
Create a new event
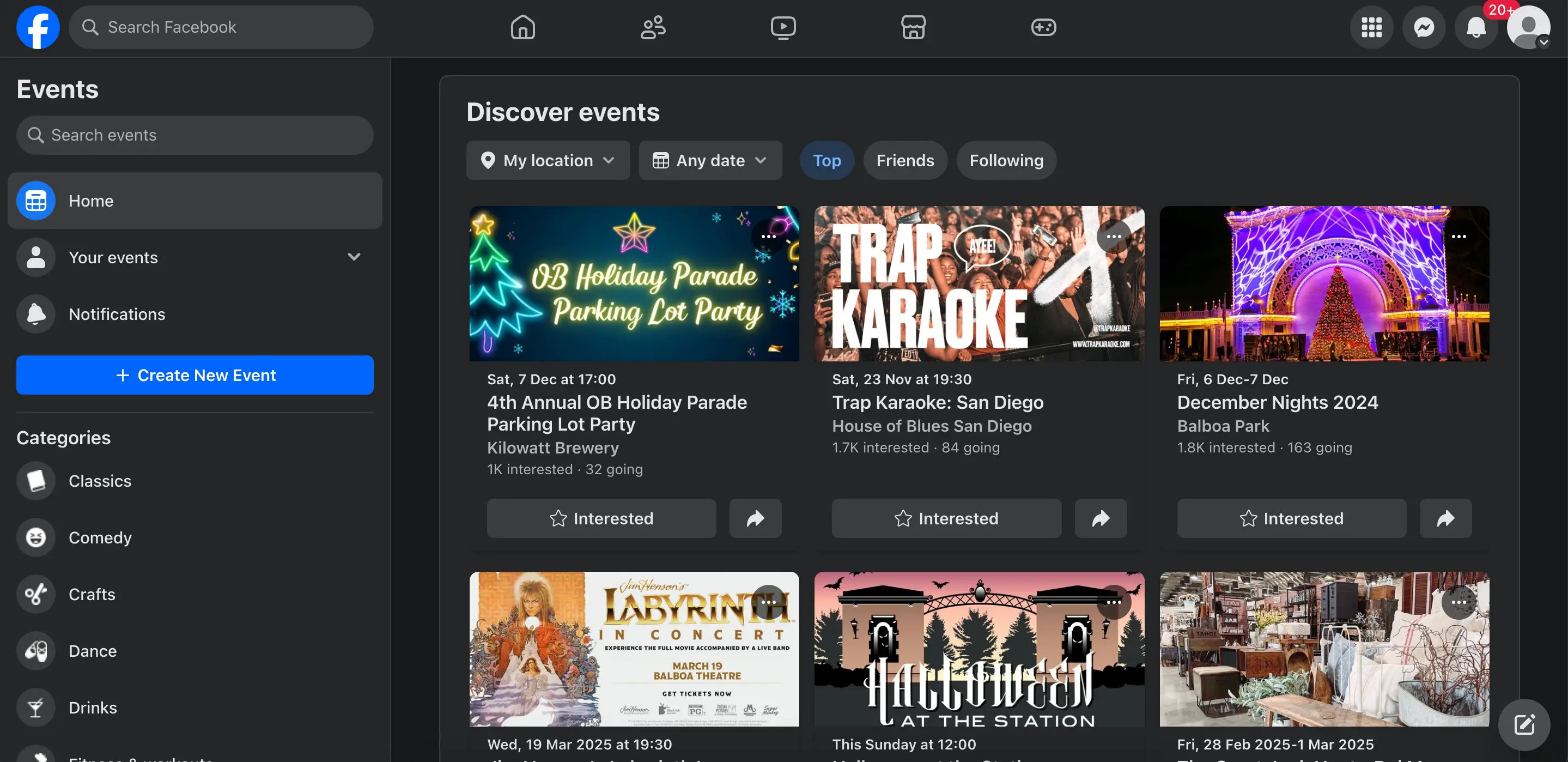pos(195,374)
